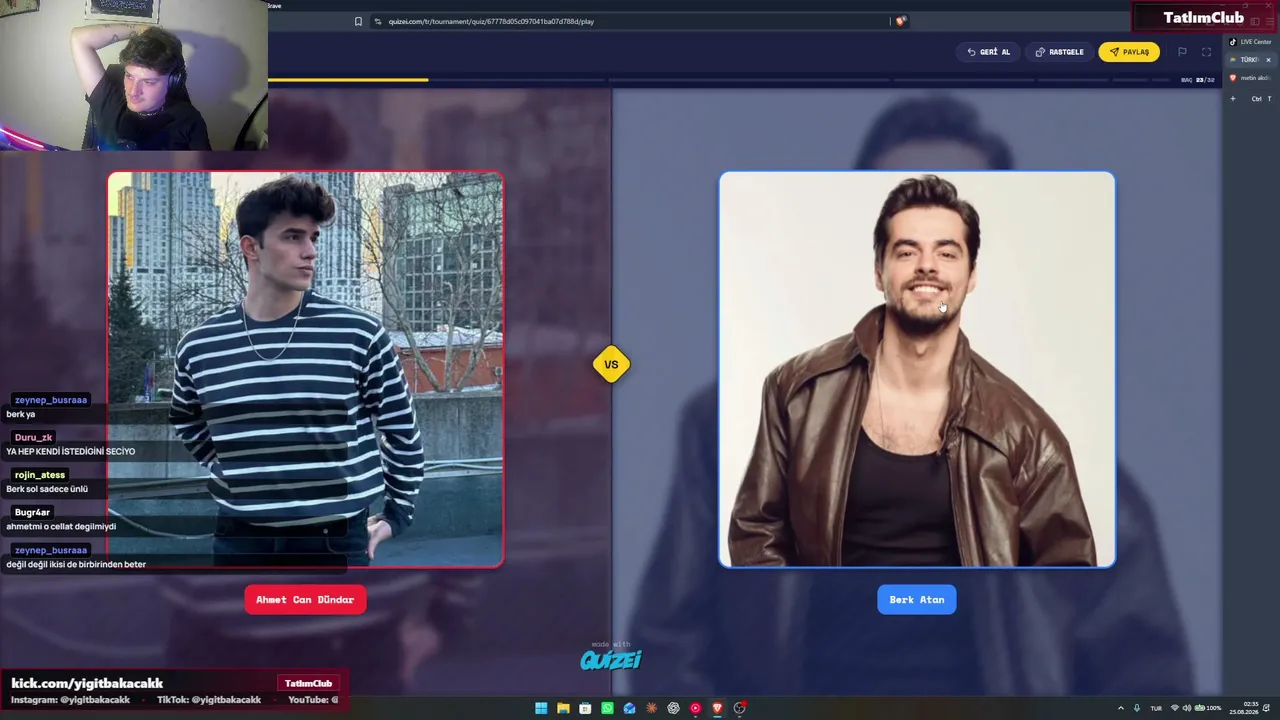
Task: Choose the Berk Atan name button
Action: pyautogui.click(x=917, y=600)
